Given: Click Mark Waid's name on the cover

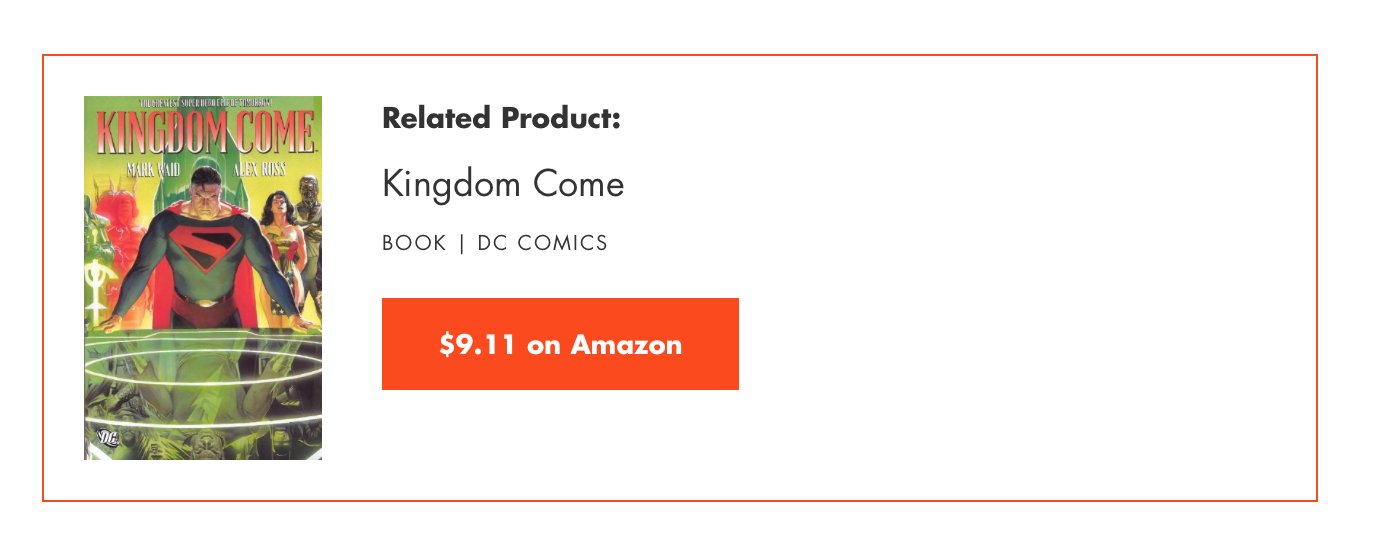Looking at the screenshot, I should tap(151, 169).
